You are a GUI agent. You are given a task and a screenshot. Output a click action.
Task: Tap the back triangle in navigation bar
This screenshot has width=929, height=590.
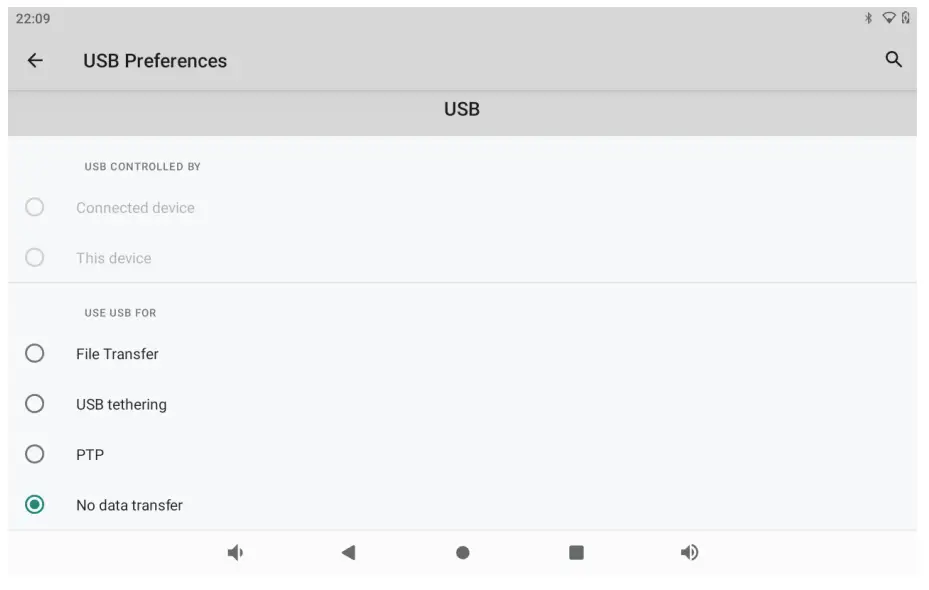(x=348, y=552)
